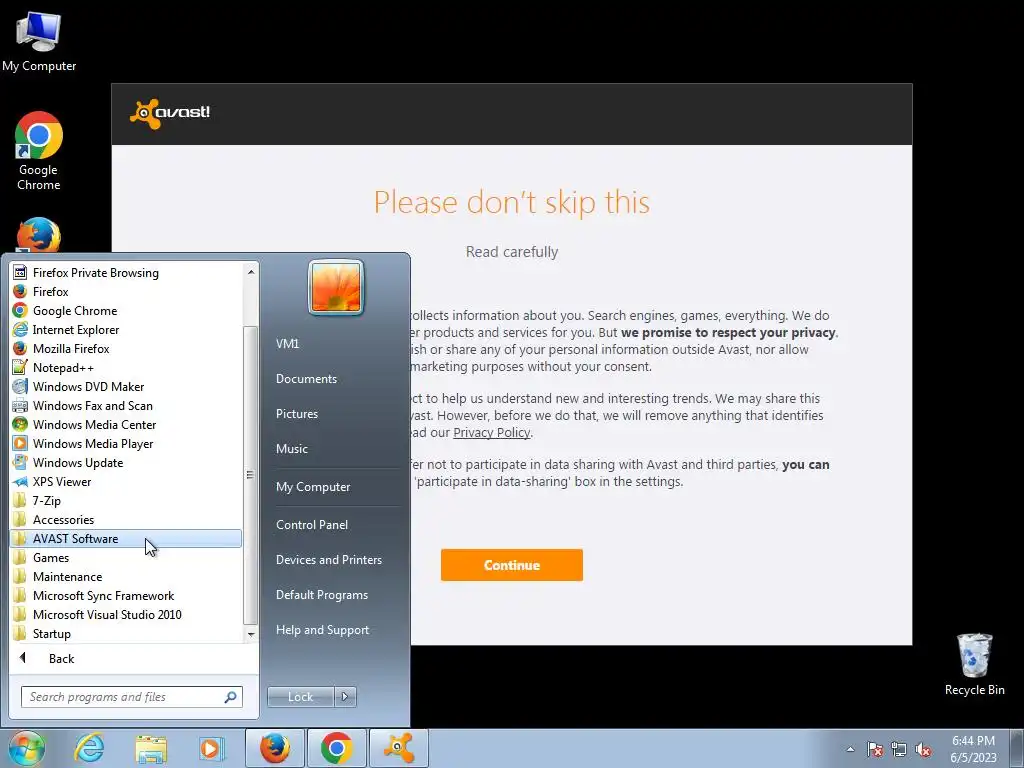Open Windows Explorer from the taskbar
Viewport: 1024px width, 768px height.
pos(151,748)
